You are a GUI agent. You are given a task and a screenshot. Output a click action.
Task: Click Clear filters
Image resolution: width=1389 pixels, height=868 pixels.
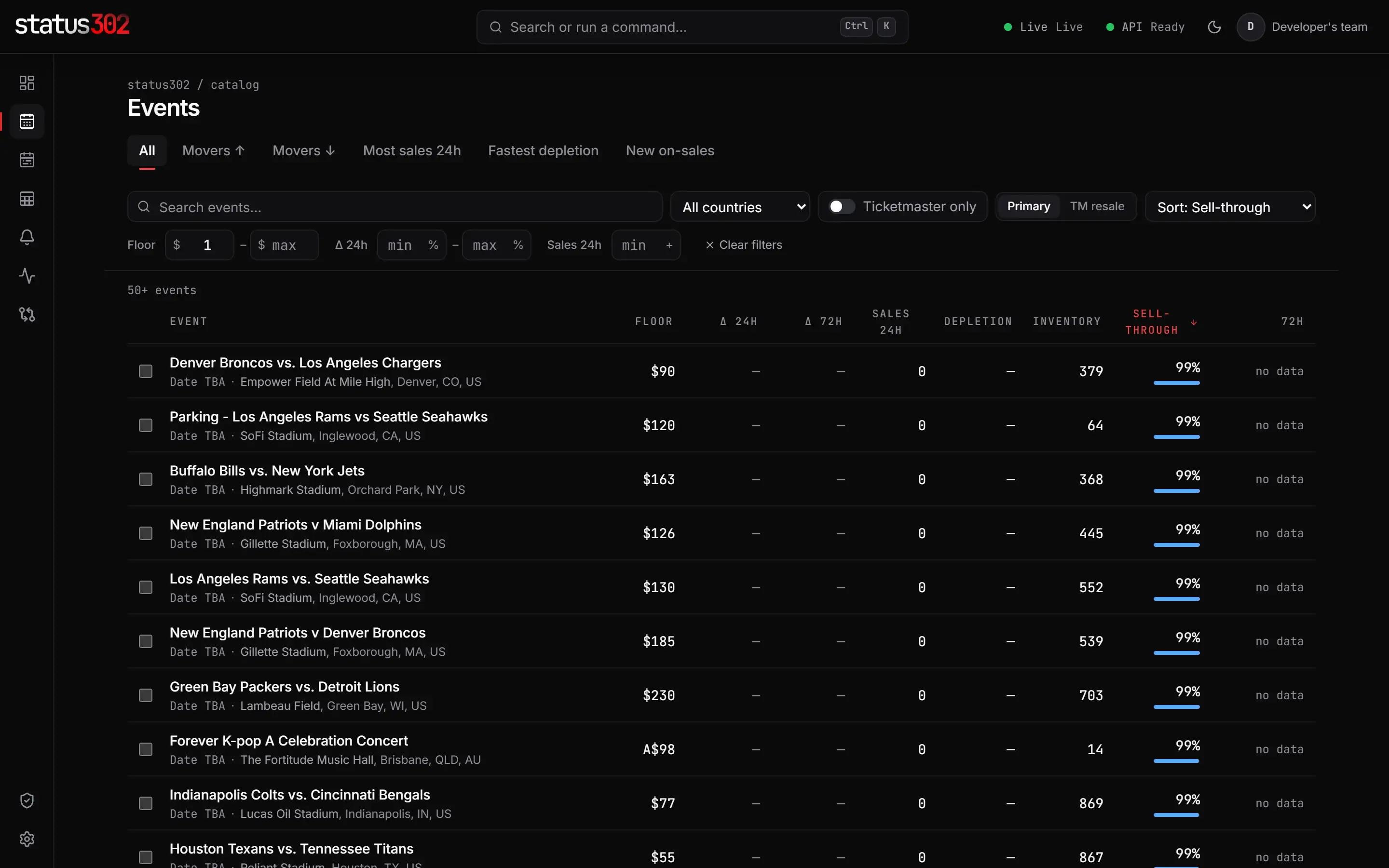(x=743, y=245)
